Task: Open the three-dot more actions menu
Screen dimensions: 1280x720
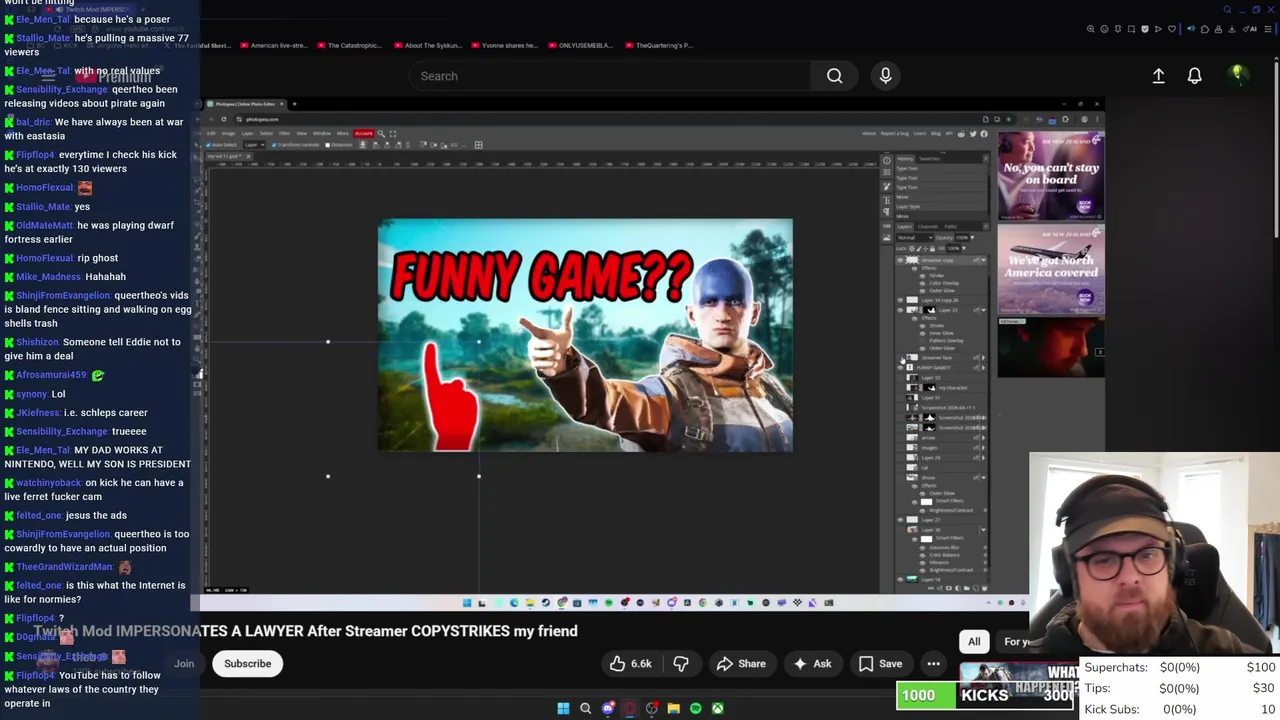Action: tap(933, 664)
